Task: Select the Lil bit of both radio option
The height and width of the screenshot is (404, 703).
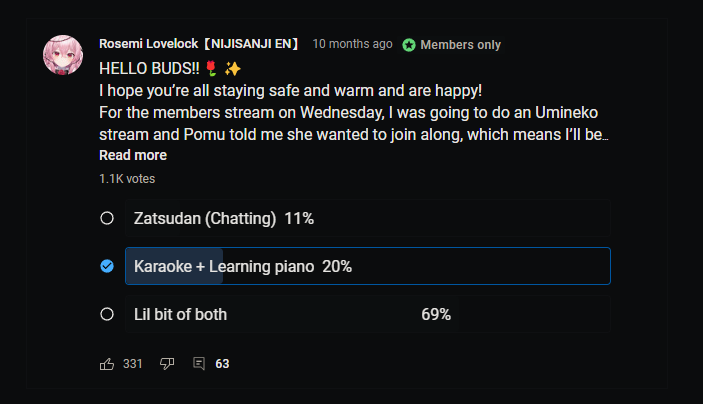Action: [107, 314]
